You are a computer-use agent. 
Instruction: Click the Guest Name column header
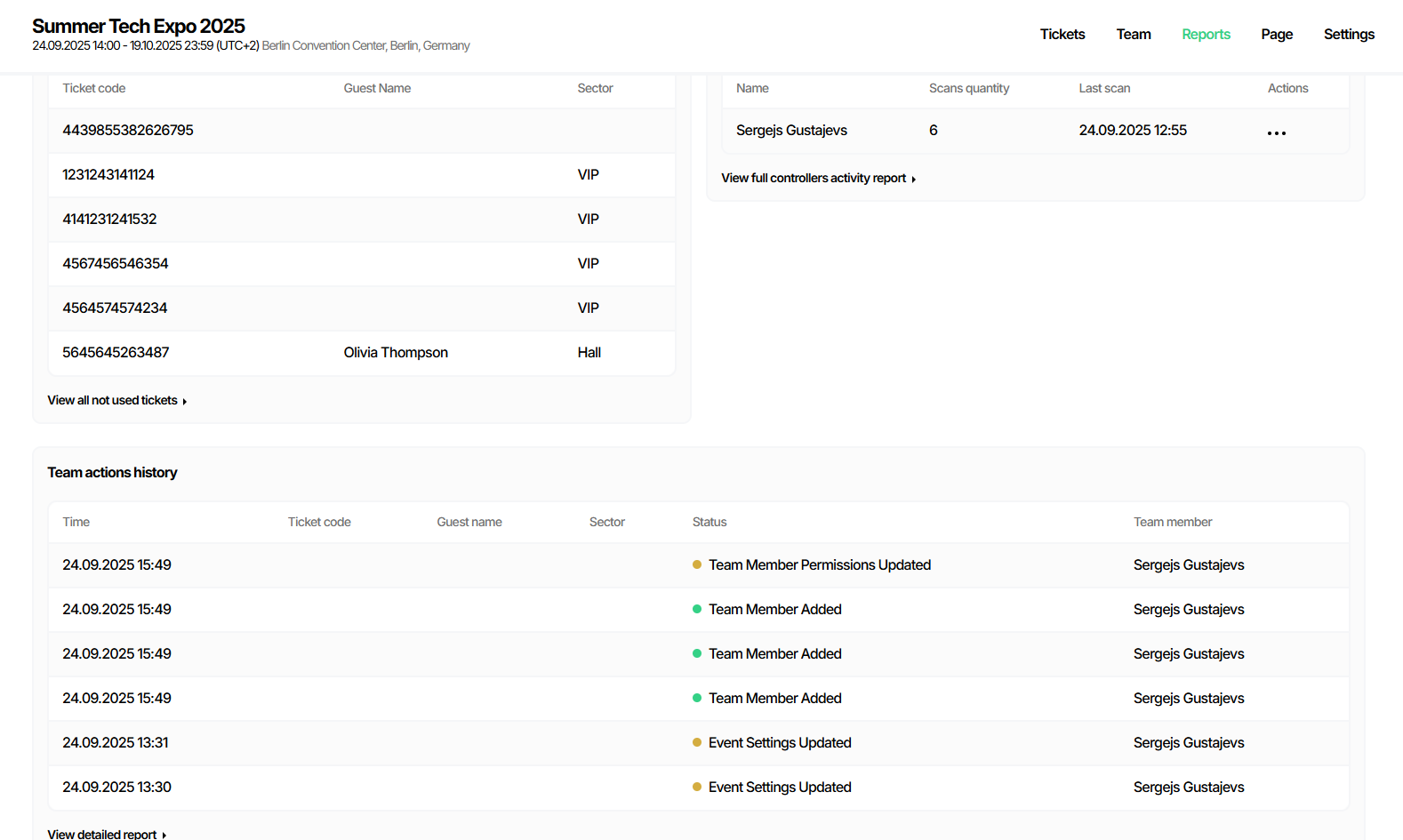click(377, 88)
